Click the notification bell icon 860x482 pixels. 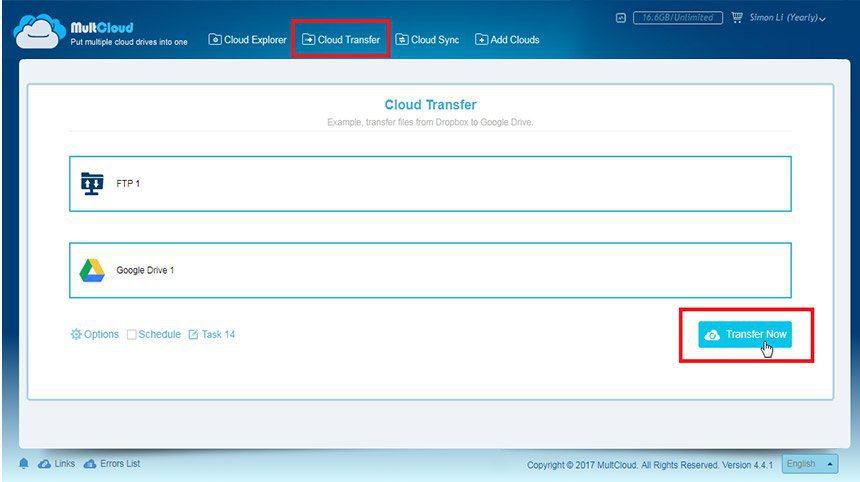[x=24, y=464]
